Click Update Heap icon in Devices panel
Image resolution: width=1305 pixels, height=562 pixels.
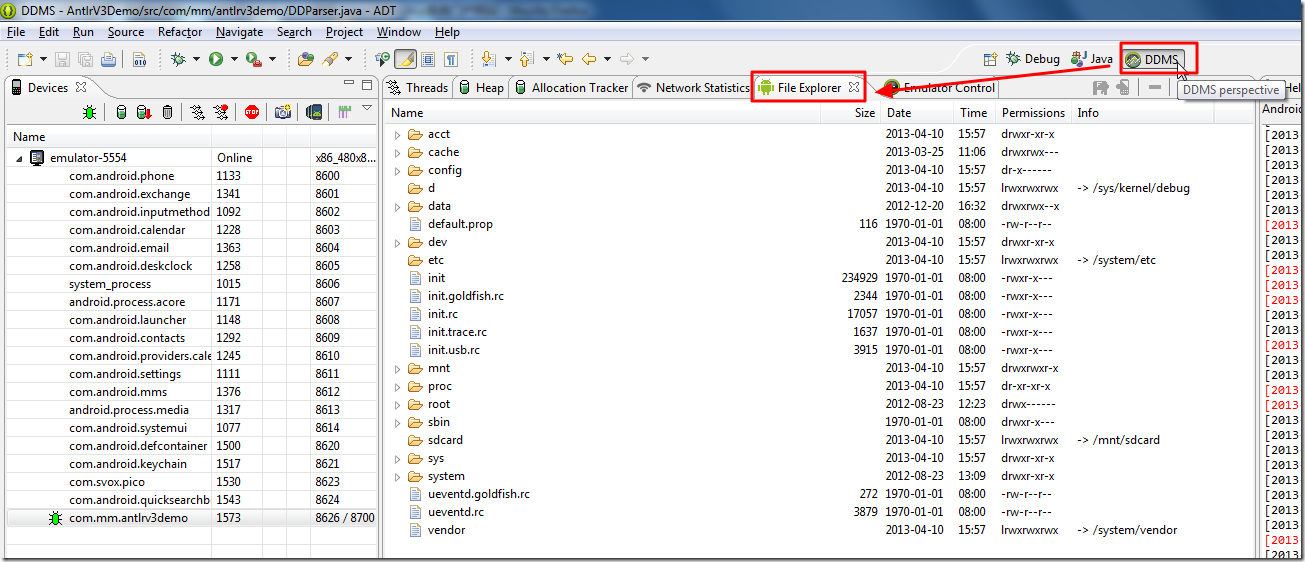click(121, 112)
